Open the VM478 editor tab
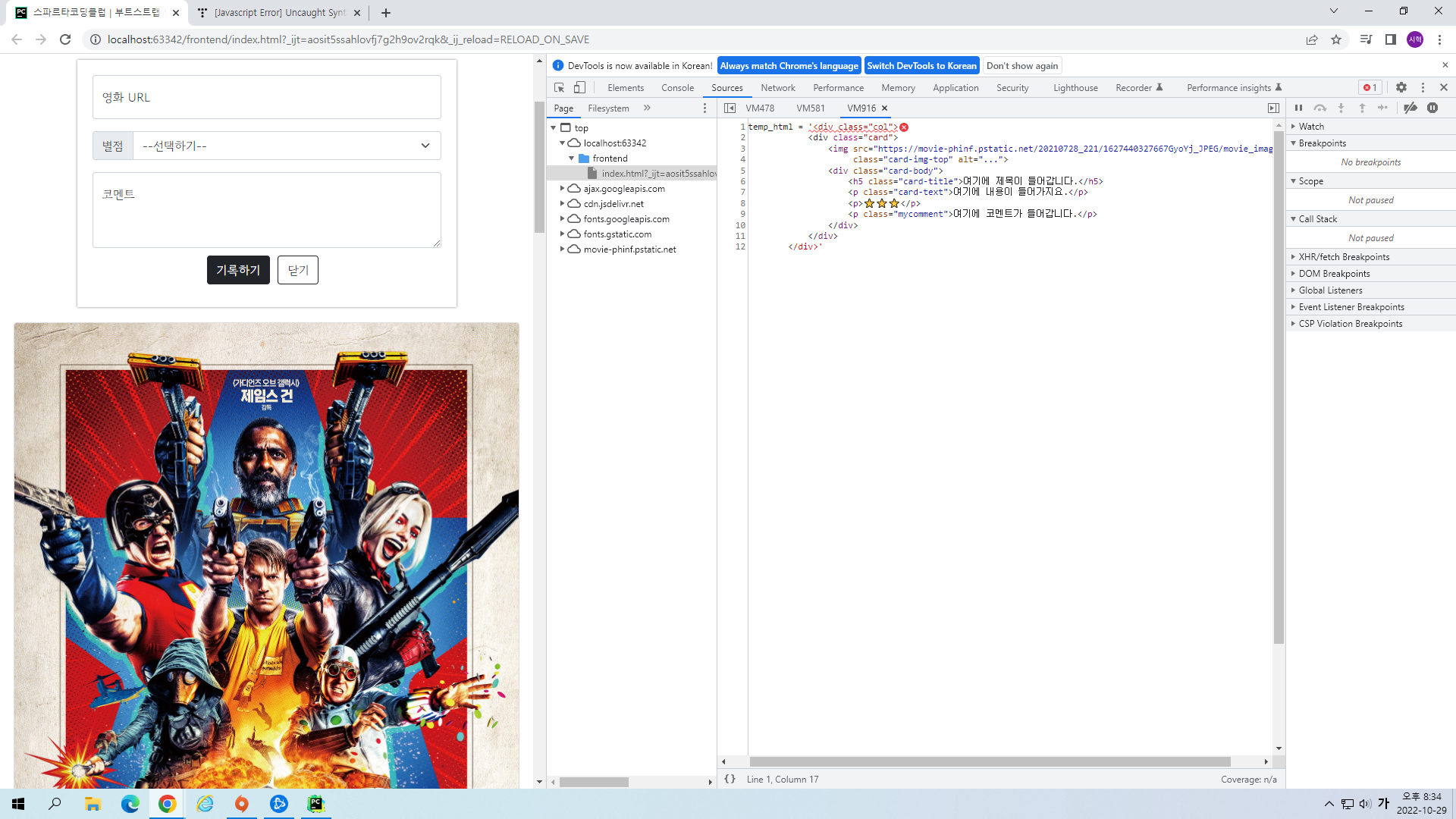Viewport: 1456px width, 819px height. (760, 108)
